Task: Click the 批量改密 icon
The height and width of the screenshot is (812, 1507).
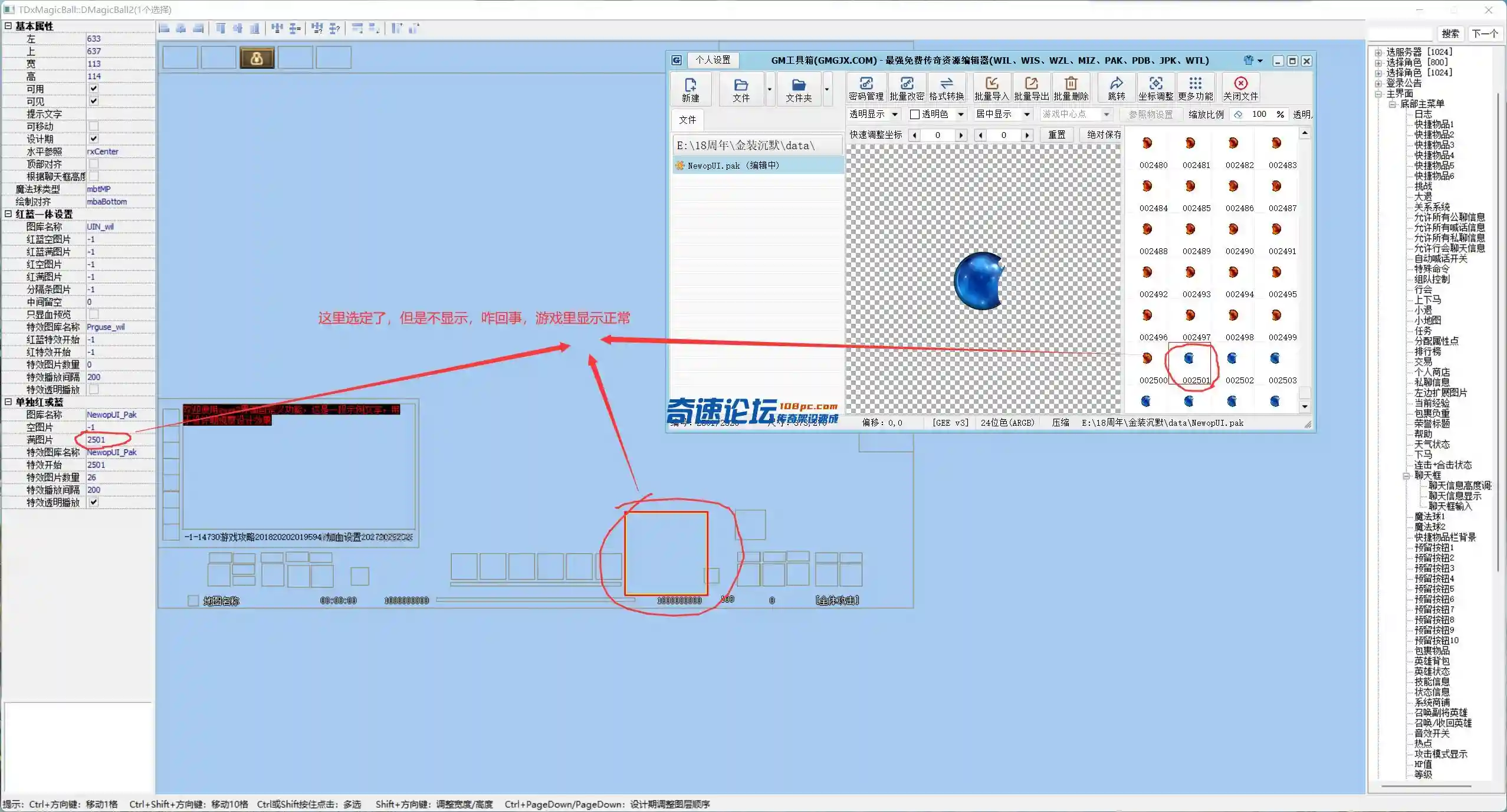Action: pos(907,88)
